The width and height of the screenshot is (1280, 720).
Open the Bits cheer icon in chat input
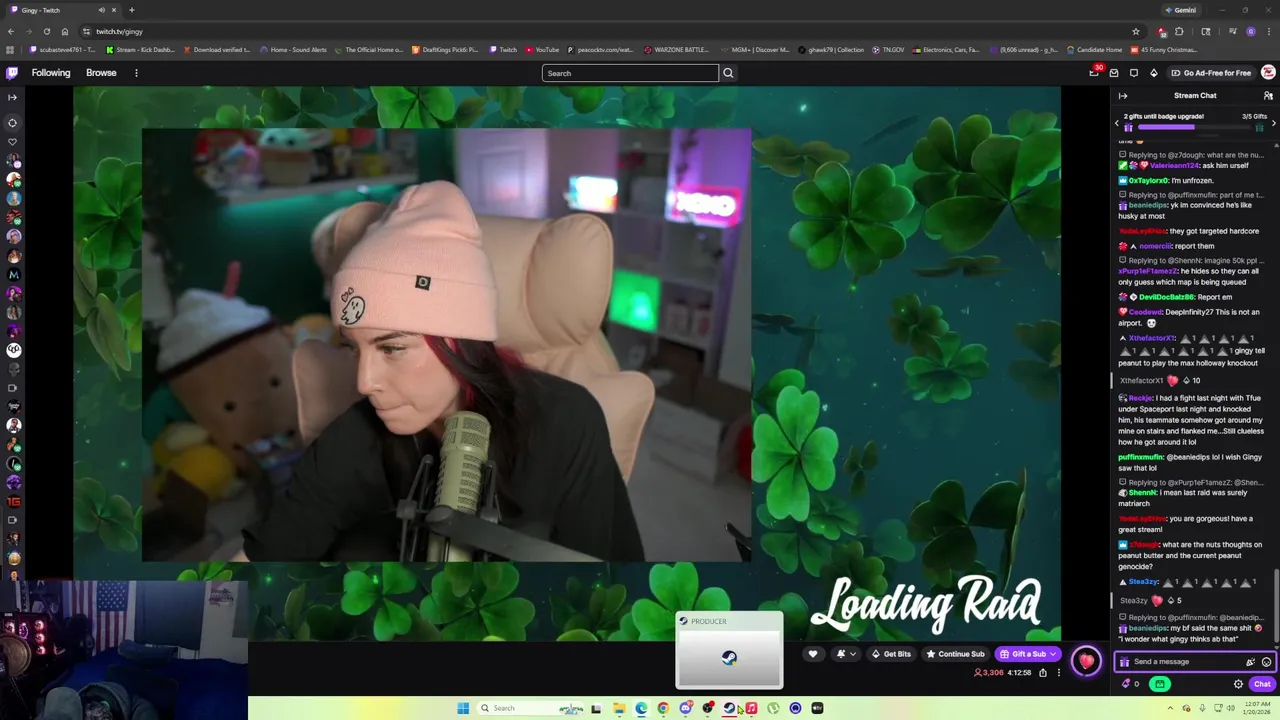click(1250, 662)
